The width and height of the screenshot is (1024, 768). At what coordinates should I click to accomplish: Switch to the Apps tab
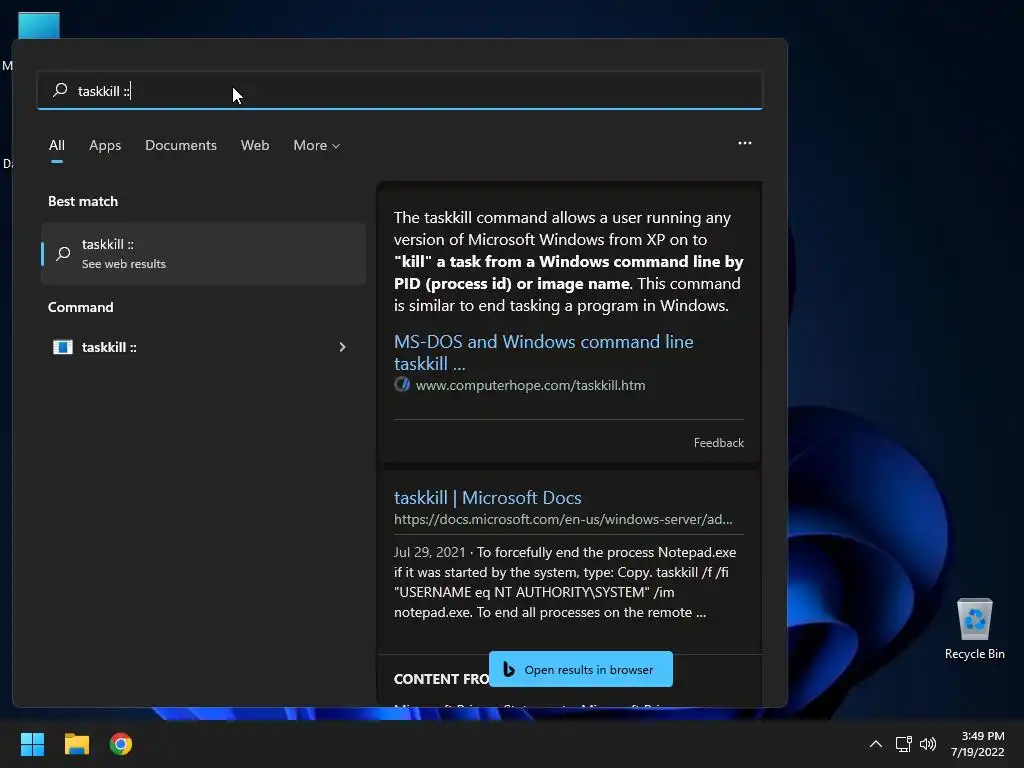[105, 145]
